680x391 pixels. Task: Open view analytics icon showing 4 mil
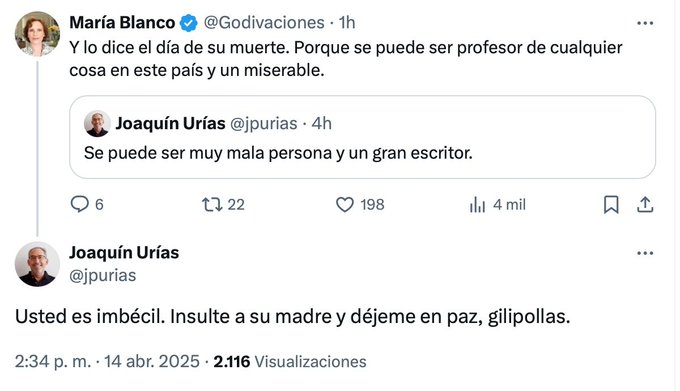477,205
